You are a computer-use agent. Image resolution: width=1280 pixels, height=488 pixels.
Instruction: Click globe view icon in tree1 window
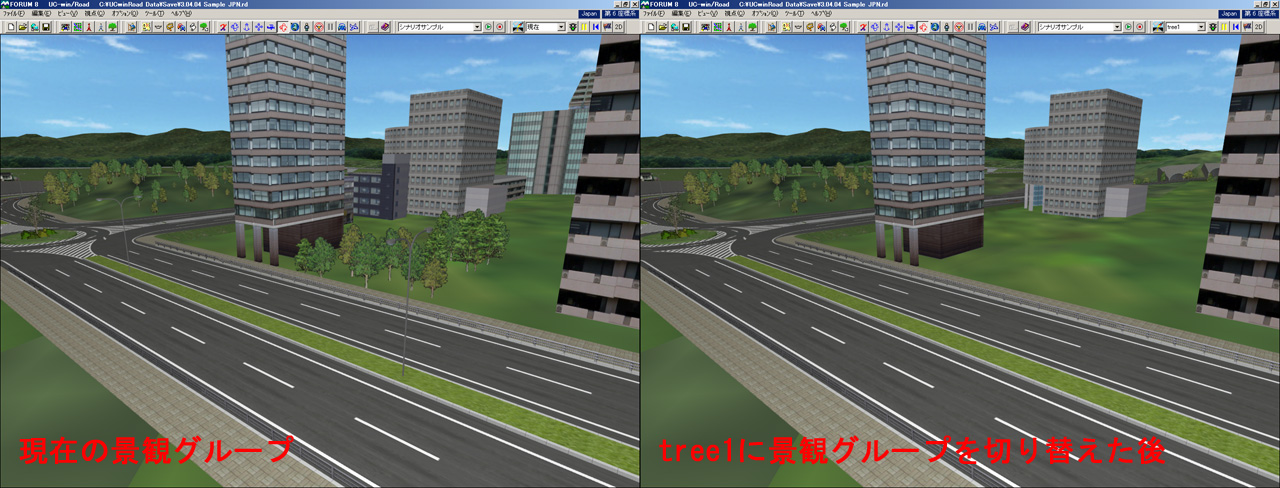tap(935, 27)
